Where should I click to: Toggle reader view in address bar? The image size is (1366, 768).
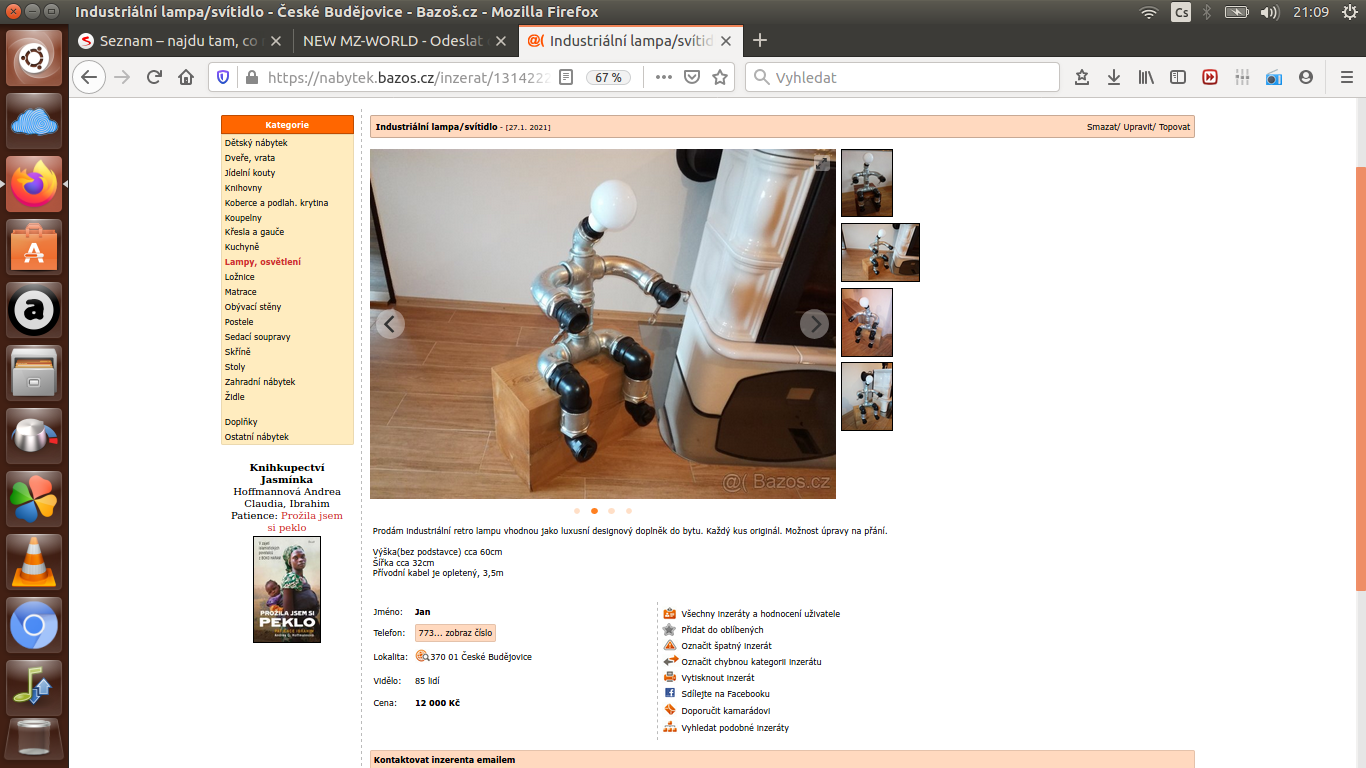(x=566, y=77)
